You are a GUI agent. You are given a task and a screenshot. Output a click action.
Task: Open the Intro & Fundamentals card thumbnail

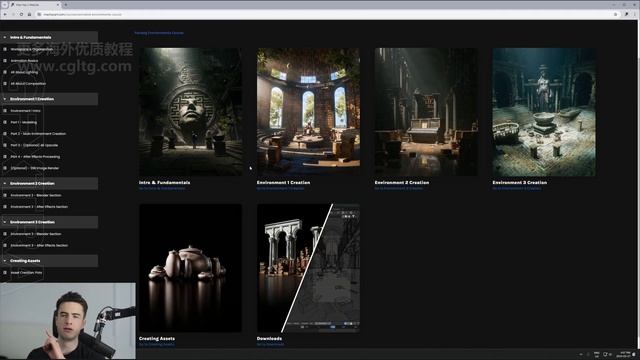pyautogui.click(x=191, y=112)
